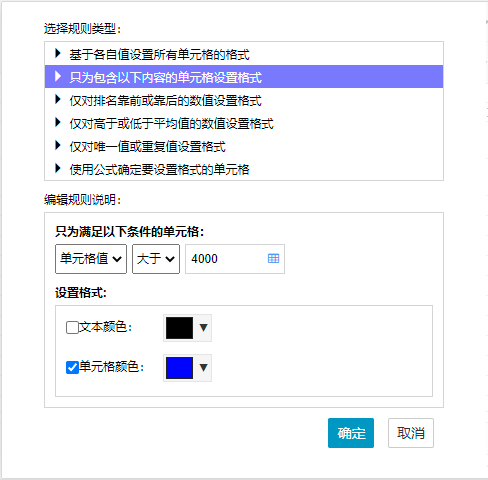488x480 pixels.
Task: Click triangle icon beside 仅对唯一值或重复值设置格式
Action: tap(58, 145)
